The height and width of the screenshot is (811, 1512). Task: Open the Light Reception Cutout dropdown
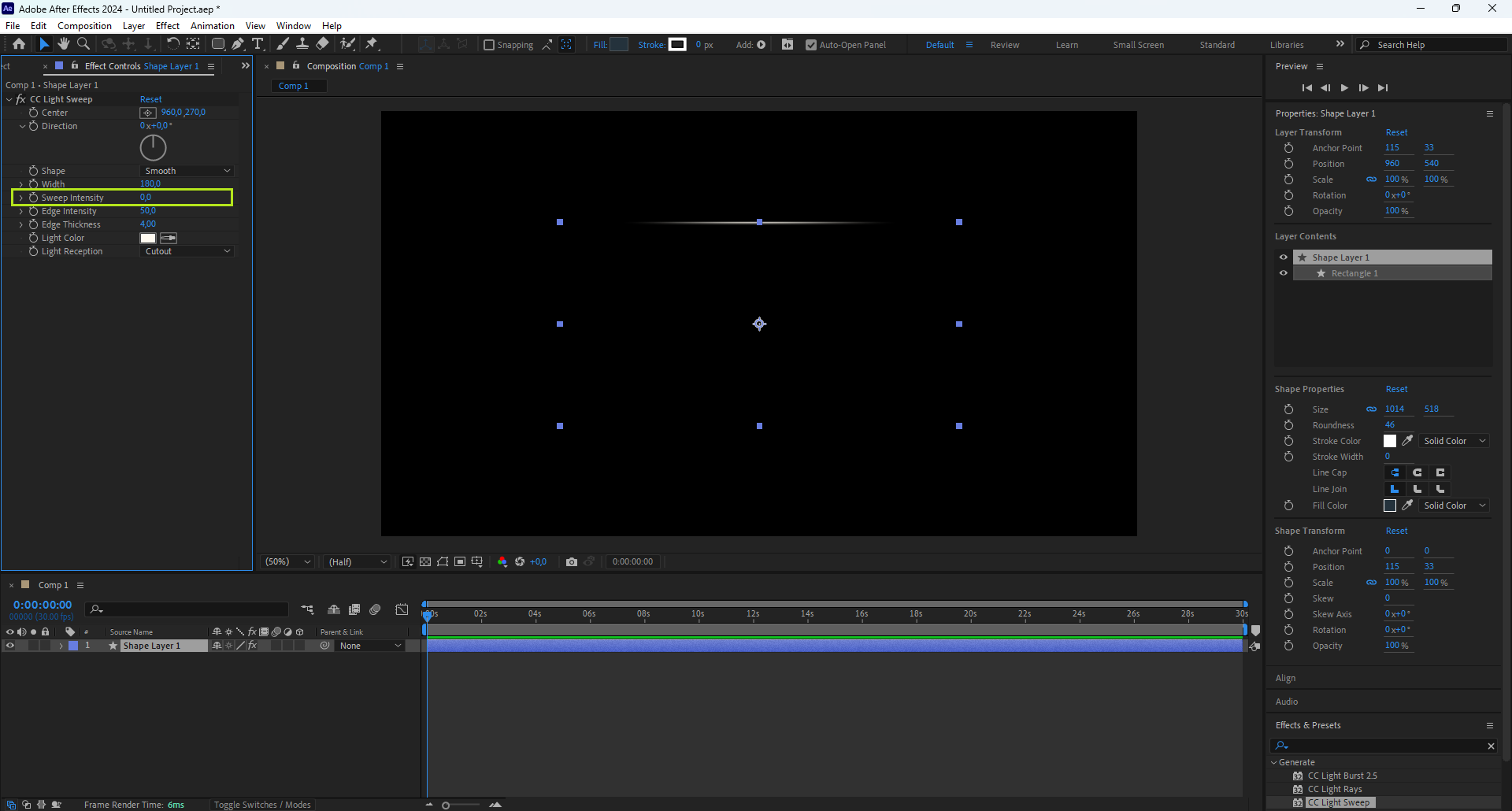187,251
